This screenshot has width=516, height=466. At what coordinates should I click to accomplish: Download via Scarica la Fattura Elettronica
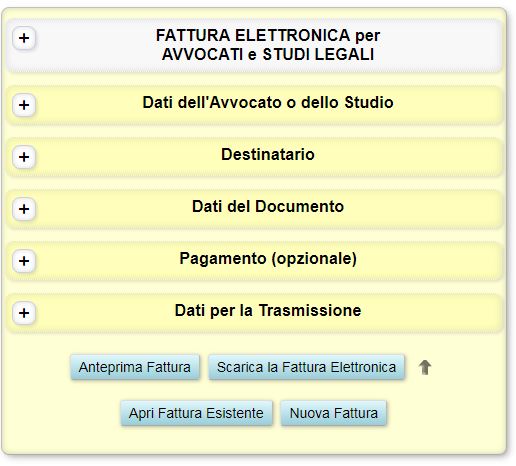307,367
